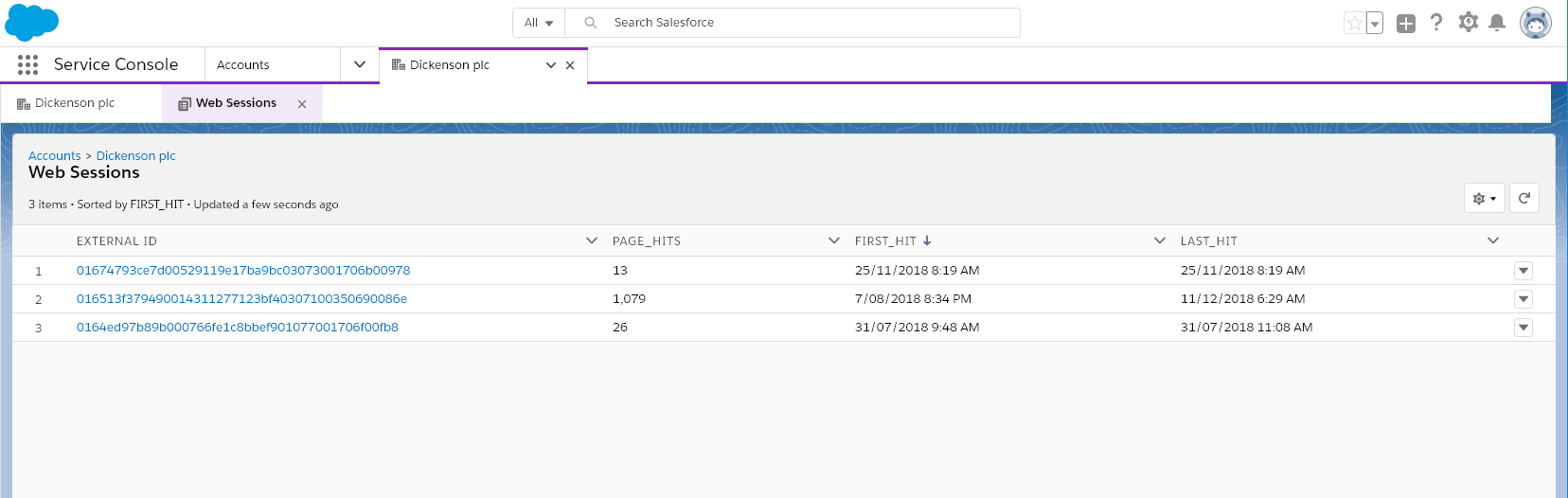
Task: Sort by EXTERNAL ID column header
Action: pos(116,241)
